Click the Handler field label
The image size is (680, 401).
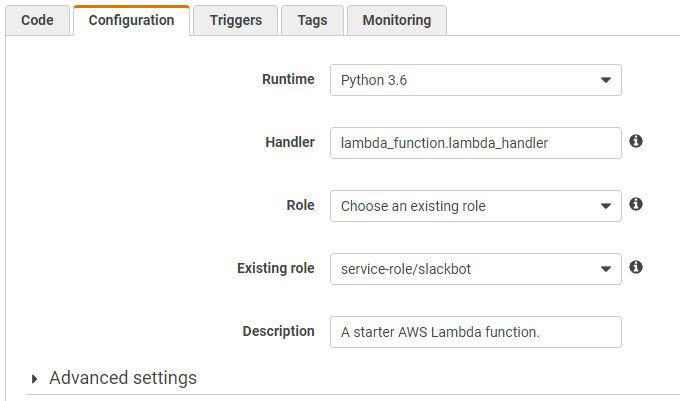290,142
